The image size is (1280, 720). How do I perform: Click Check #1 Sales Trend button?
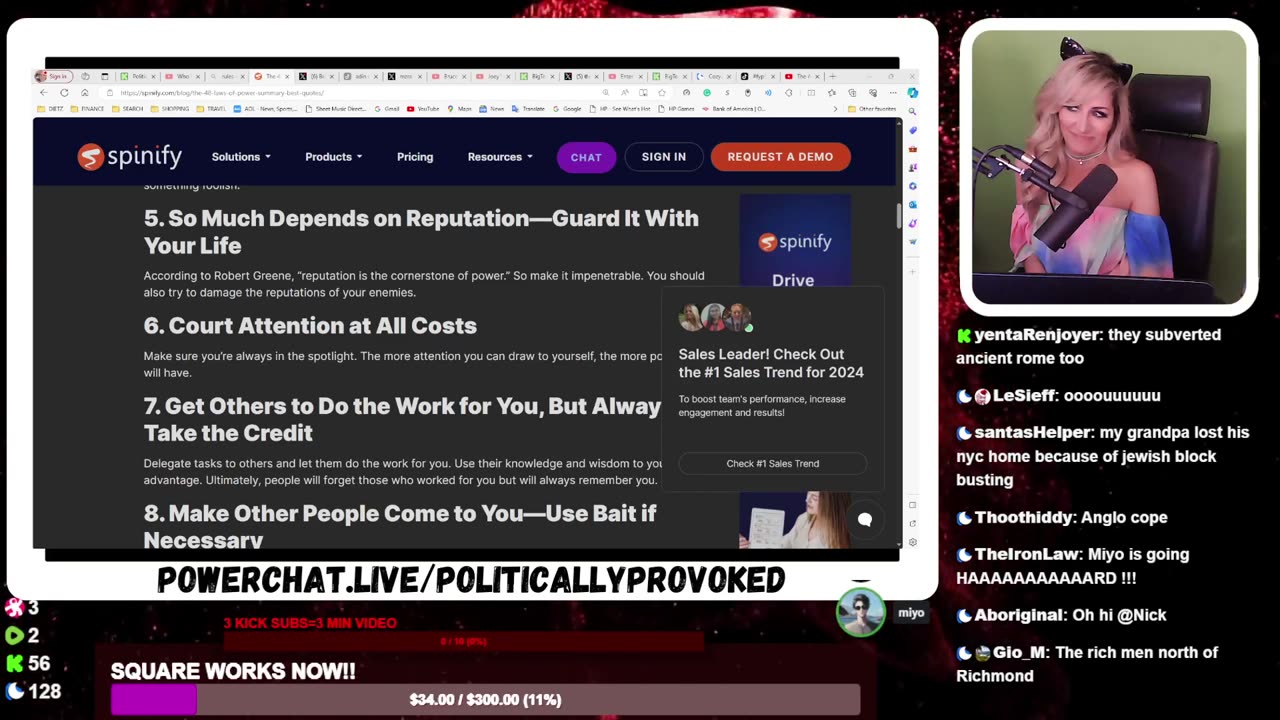772,463
